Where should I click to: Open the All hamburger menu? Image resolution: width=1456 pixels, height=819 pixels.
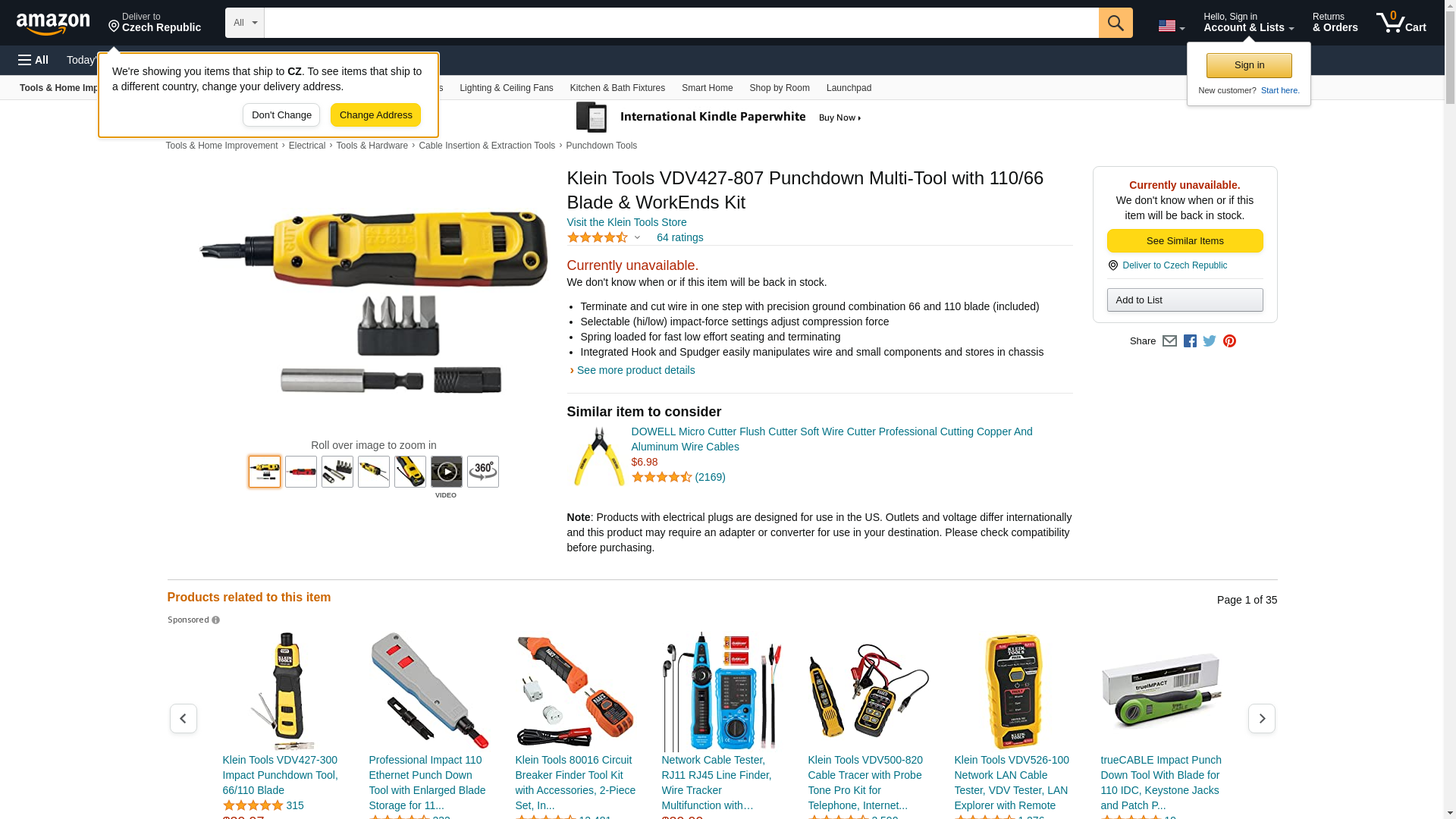pos(33,60)
